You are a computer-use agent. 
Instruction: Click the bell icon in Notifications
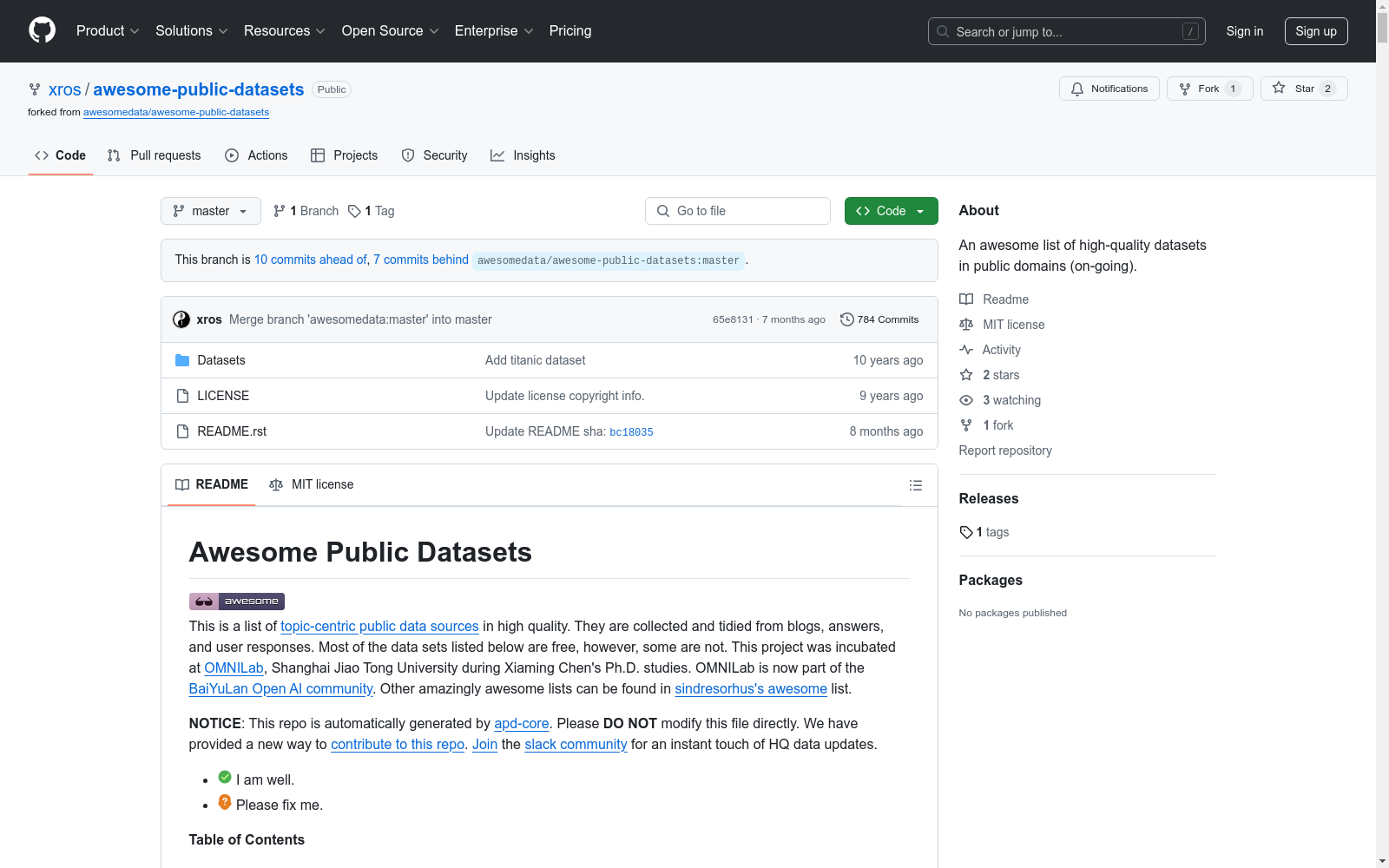[1077, 89]
